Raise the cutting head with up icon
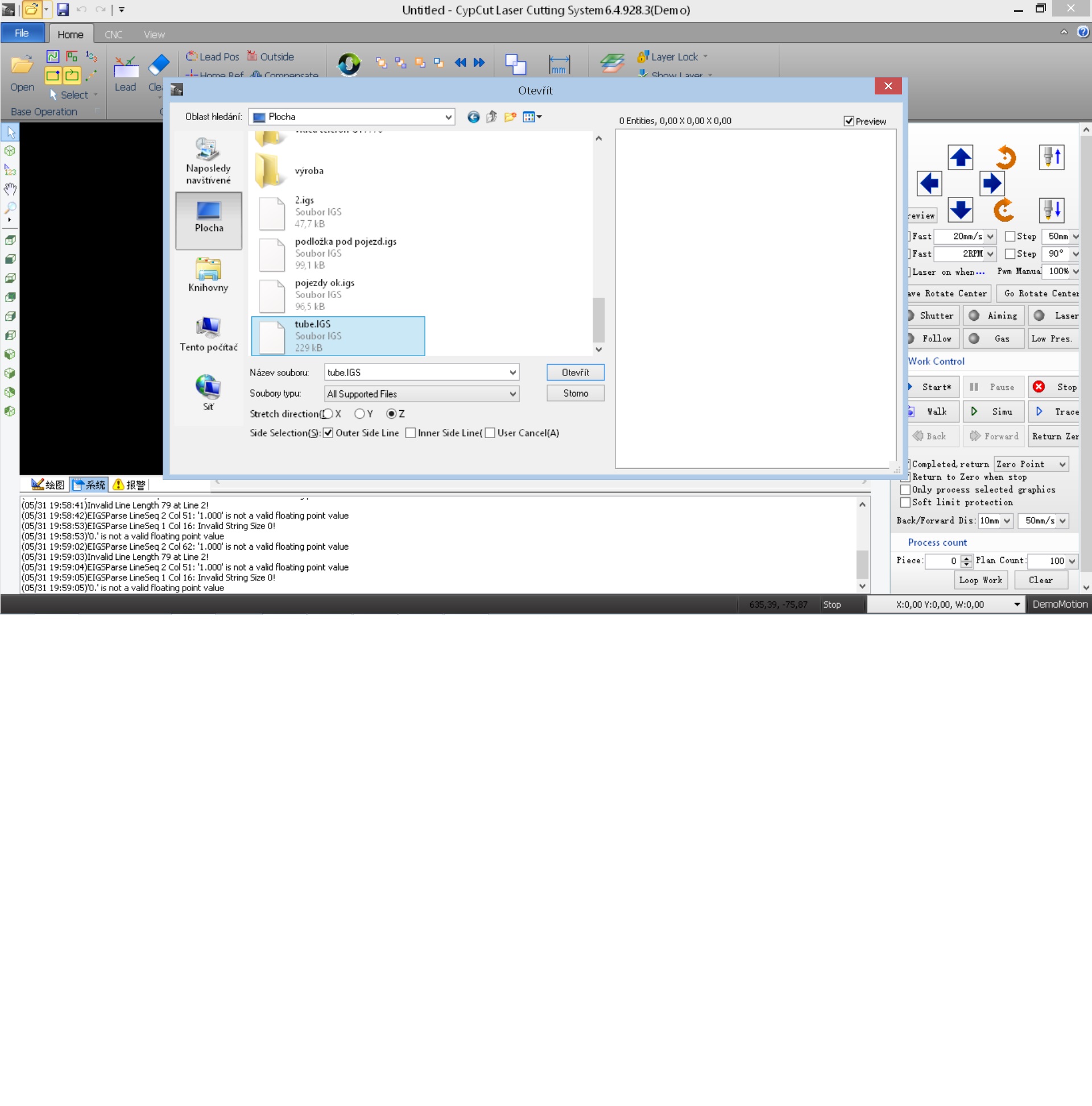 [x=1052, y=158]
